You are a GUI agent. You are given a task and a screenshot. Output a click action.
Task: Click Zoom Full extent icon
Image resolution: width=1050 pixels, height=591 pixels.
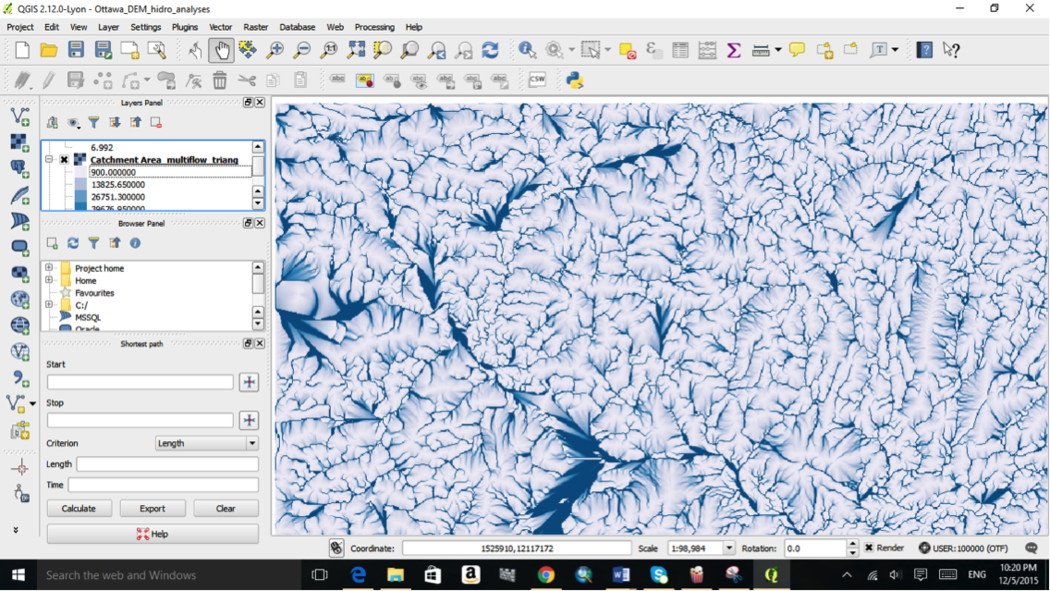click(x=355, y=49)
